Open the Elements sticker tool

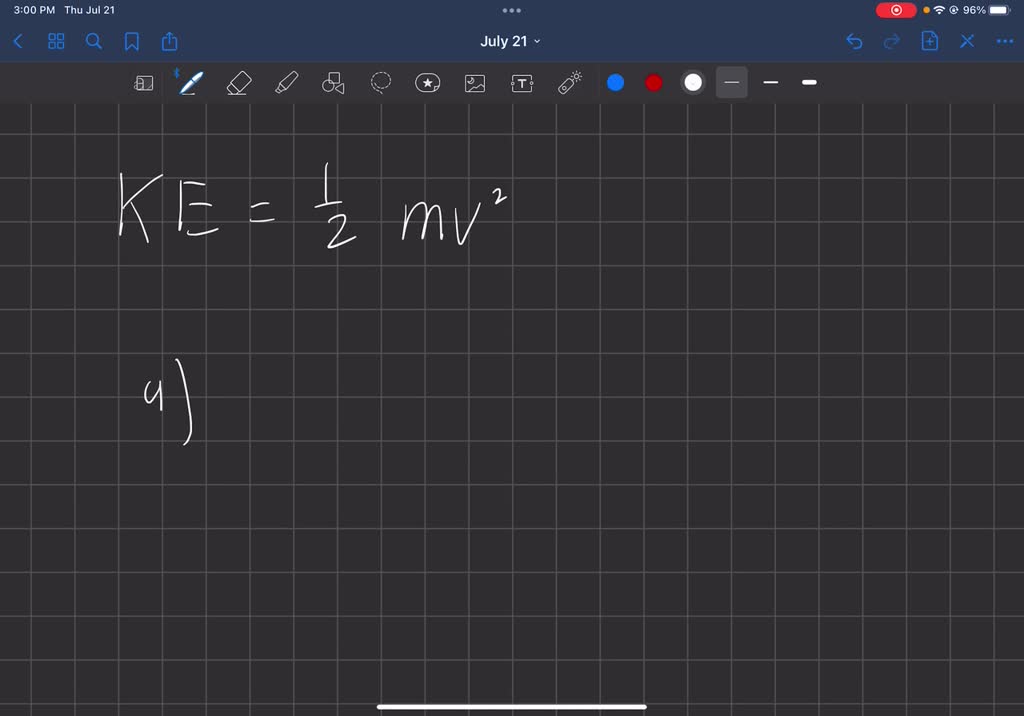coord(428,83)
